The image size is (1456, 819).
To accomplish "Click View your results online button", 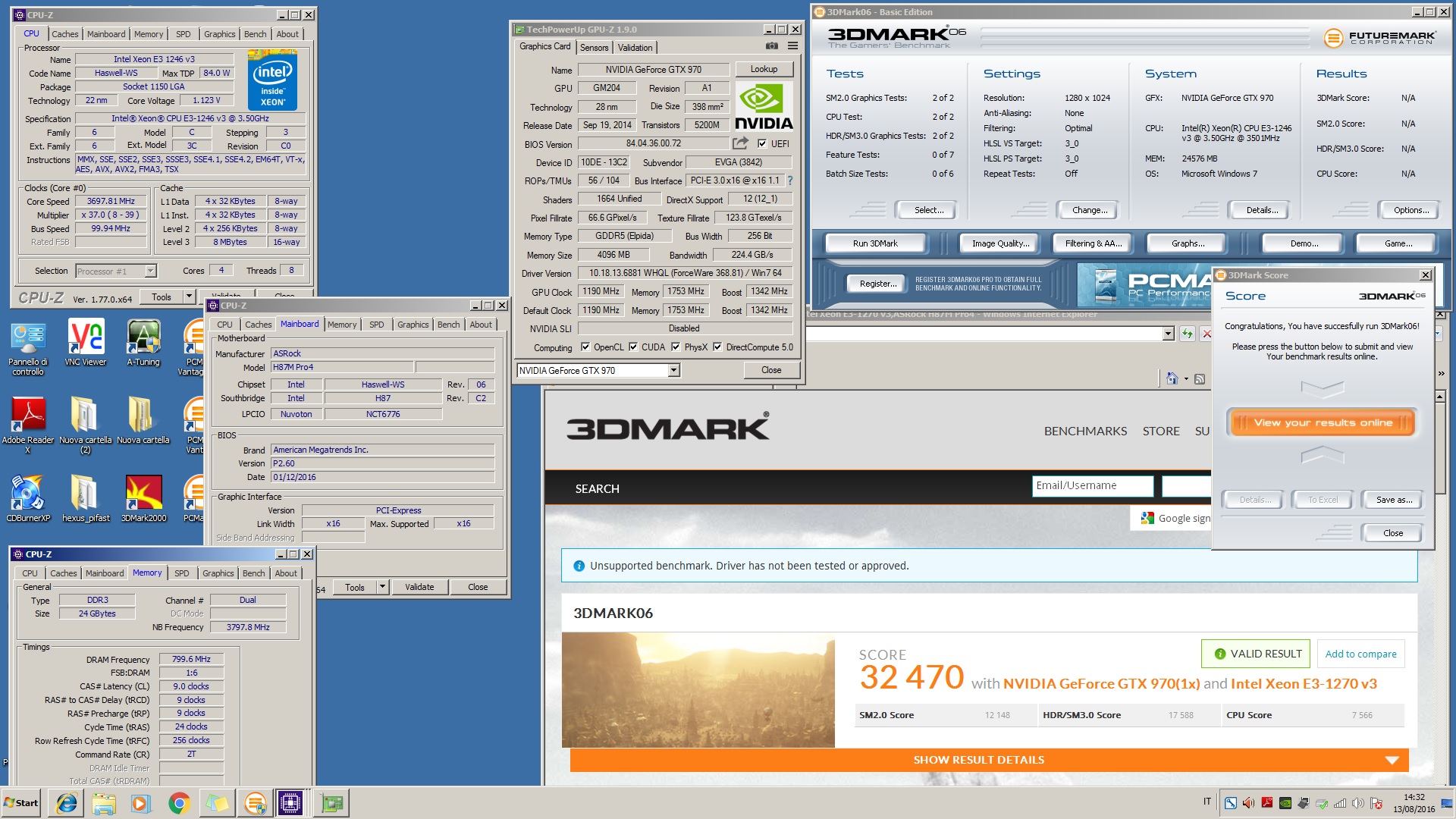I will tap(1323, 422).
